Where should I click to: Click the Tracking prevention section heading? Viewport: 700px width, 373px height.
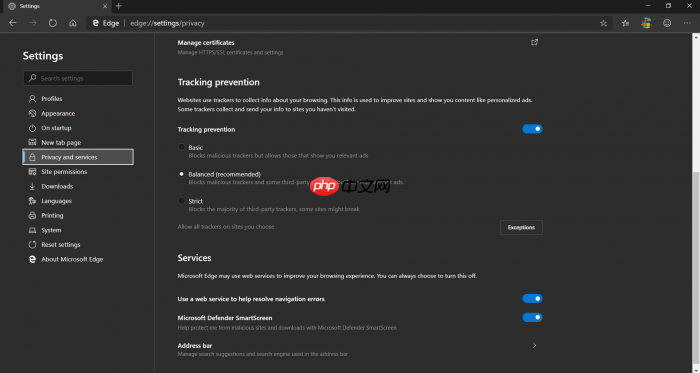[218, 82]
